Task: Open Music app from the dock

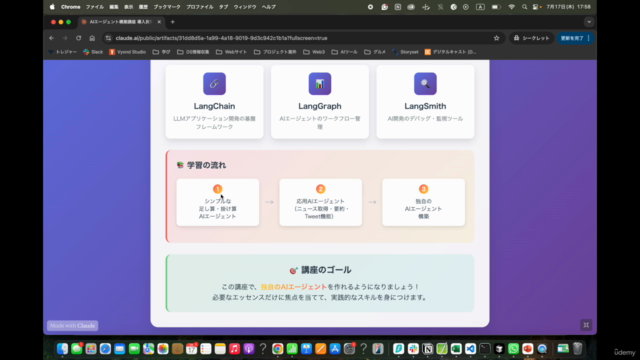Action: click(x=234, y=349)
